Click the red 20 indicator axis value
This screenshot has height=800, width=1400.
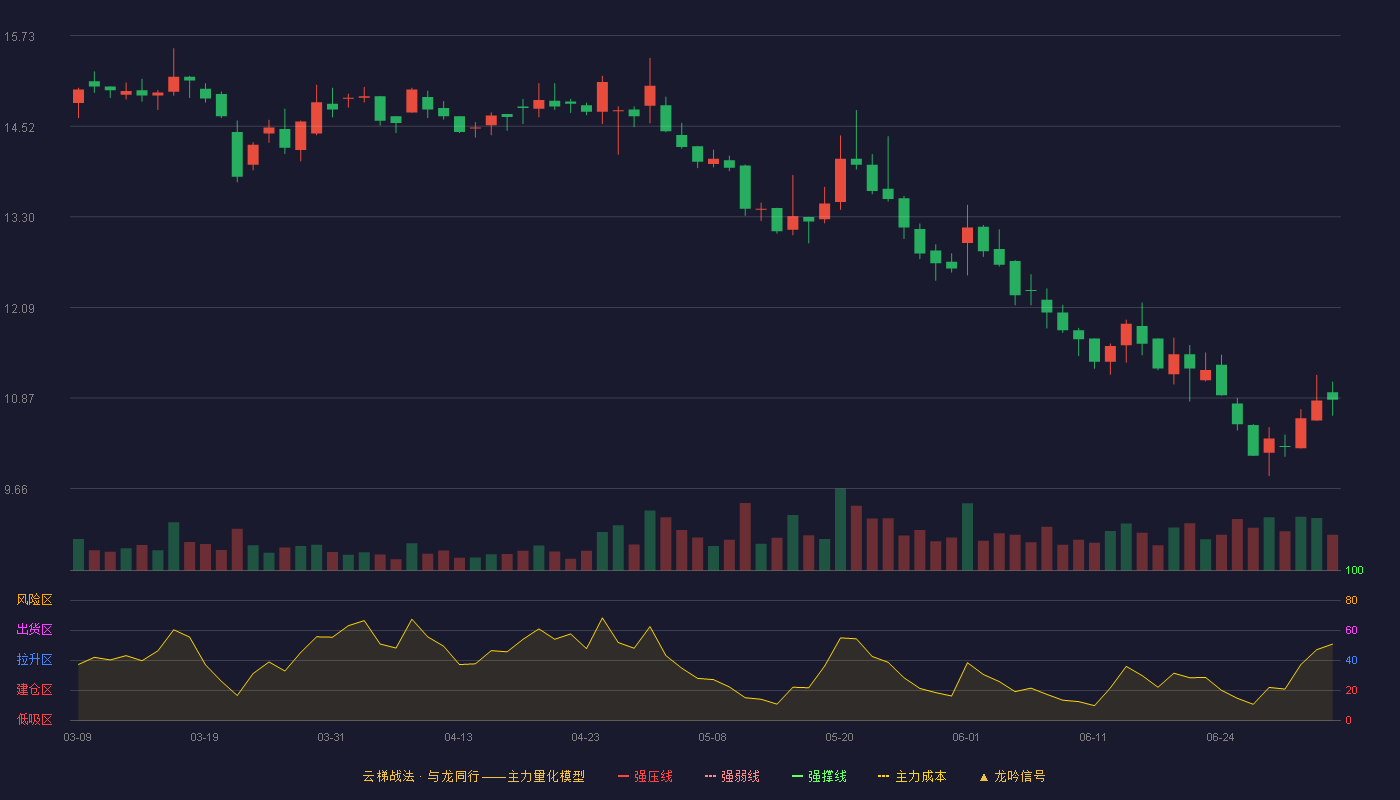click(x=1351, y=691)
